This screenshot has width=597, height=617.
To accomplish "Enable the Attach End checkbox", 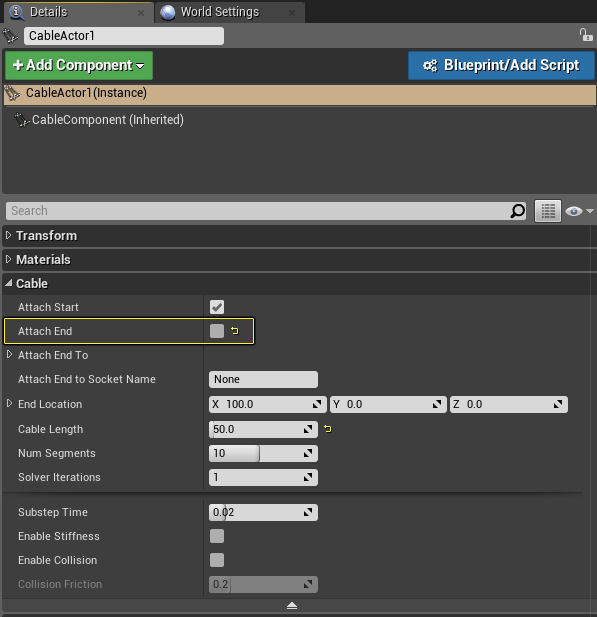I will [217, 331].
